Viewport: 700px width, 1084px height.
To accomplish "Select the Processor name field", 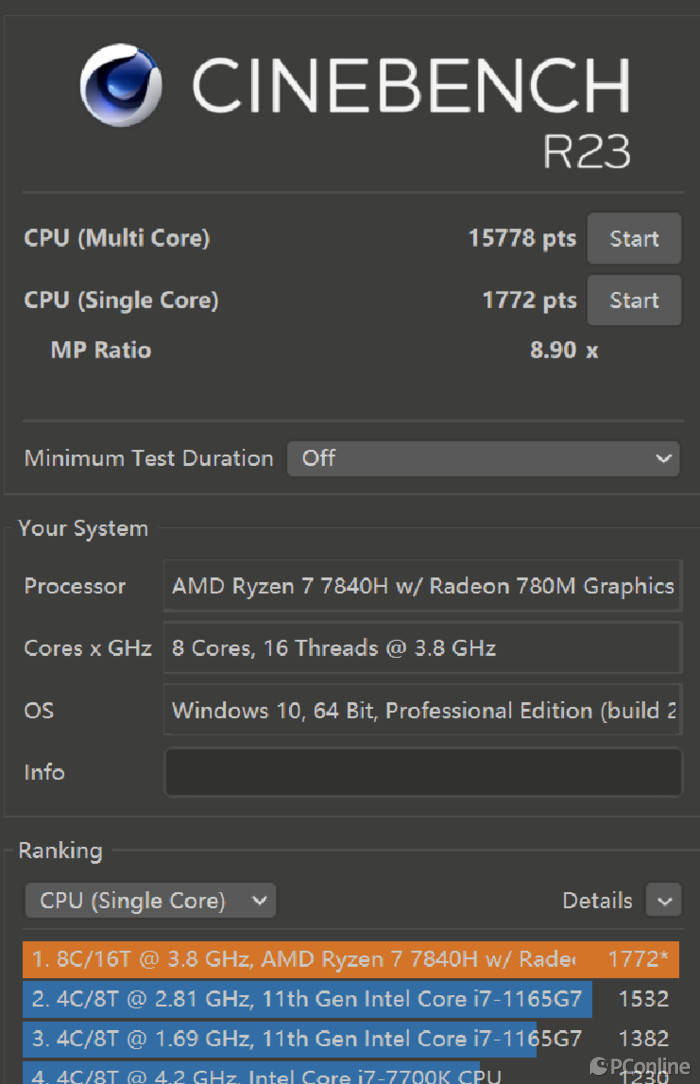I will pyautogui.click(x=423, y=586).
